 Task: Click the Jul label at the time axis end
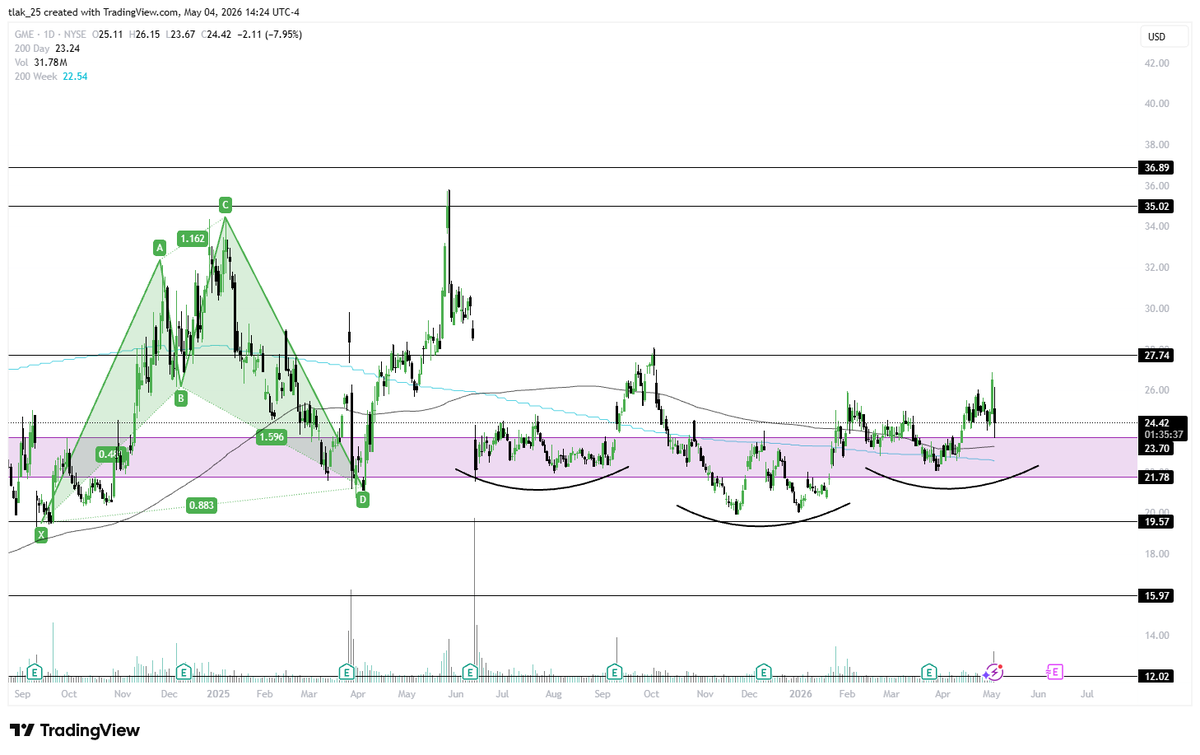[x=1087, y=692]
